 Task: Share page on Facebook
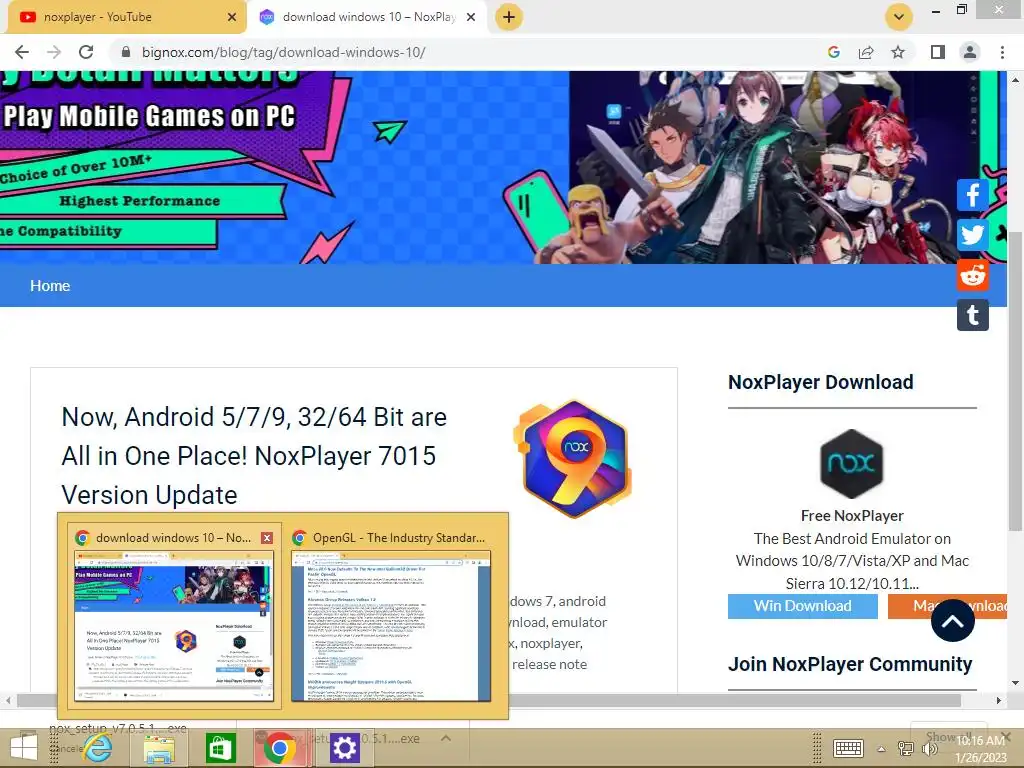(972, 195)
